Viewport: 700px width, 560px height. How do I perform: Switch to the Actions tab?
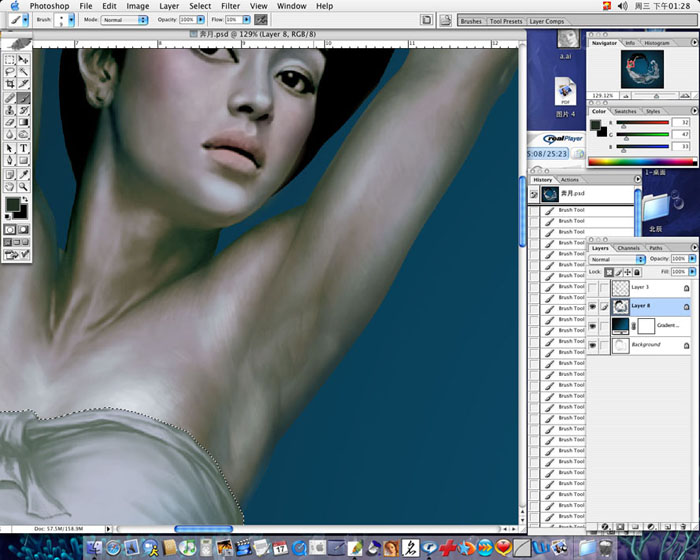[x=569, y=180]
